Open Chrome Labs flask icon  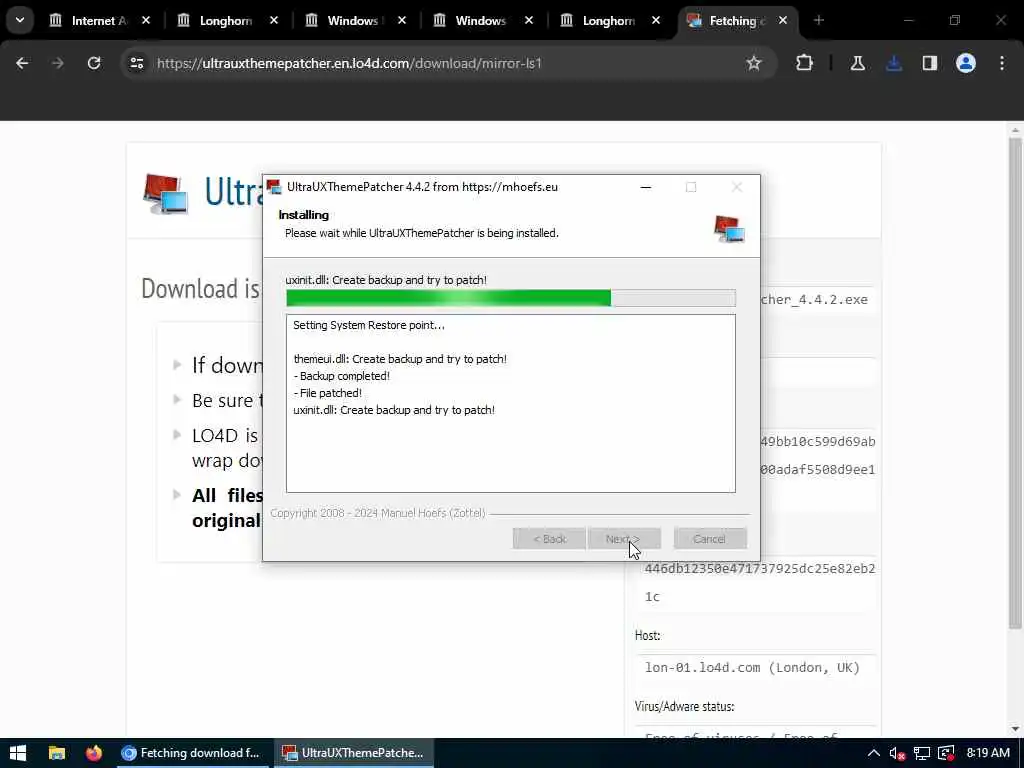[857, 63]
